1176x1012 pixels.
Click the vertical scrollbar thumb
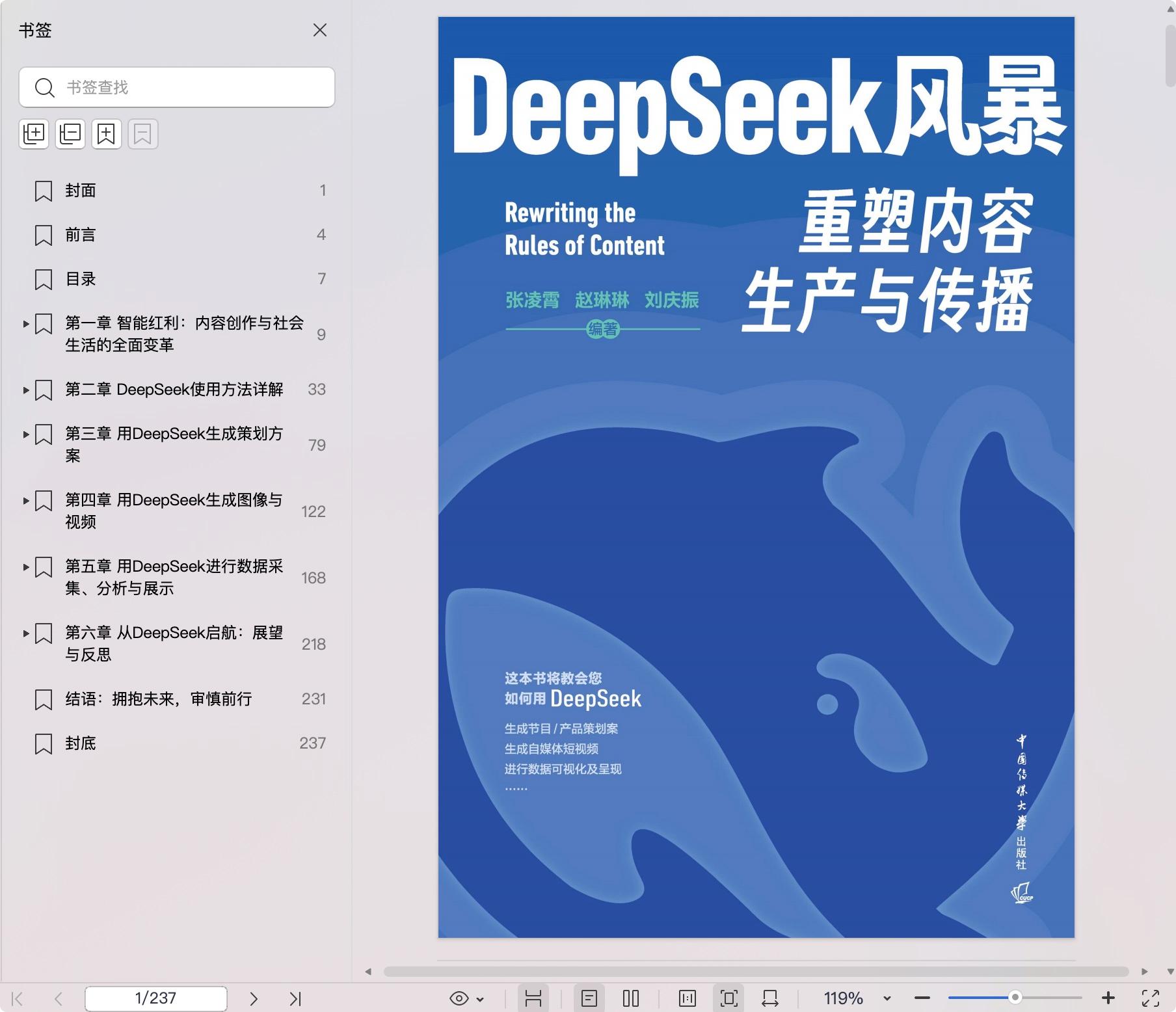1170,57
